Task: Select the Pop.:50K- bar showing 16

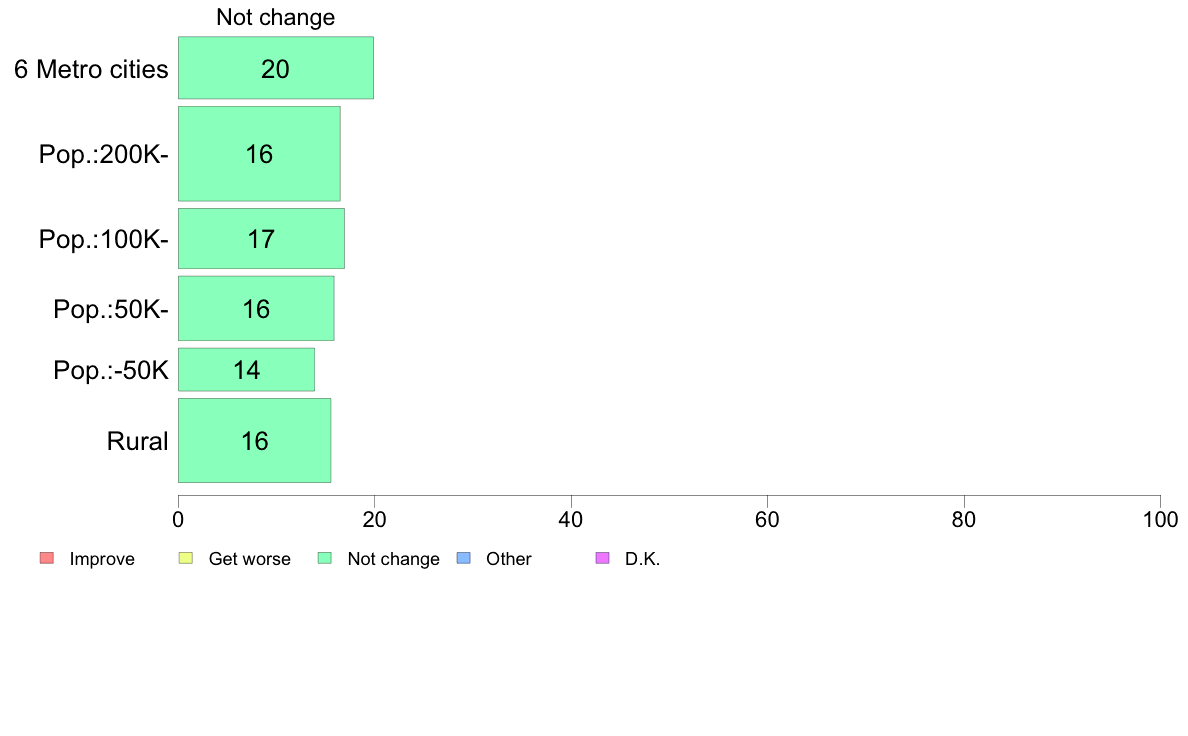Action: pyautogui.click(x=256, y=308)
